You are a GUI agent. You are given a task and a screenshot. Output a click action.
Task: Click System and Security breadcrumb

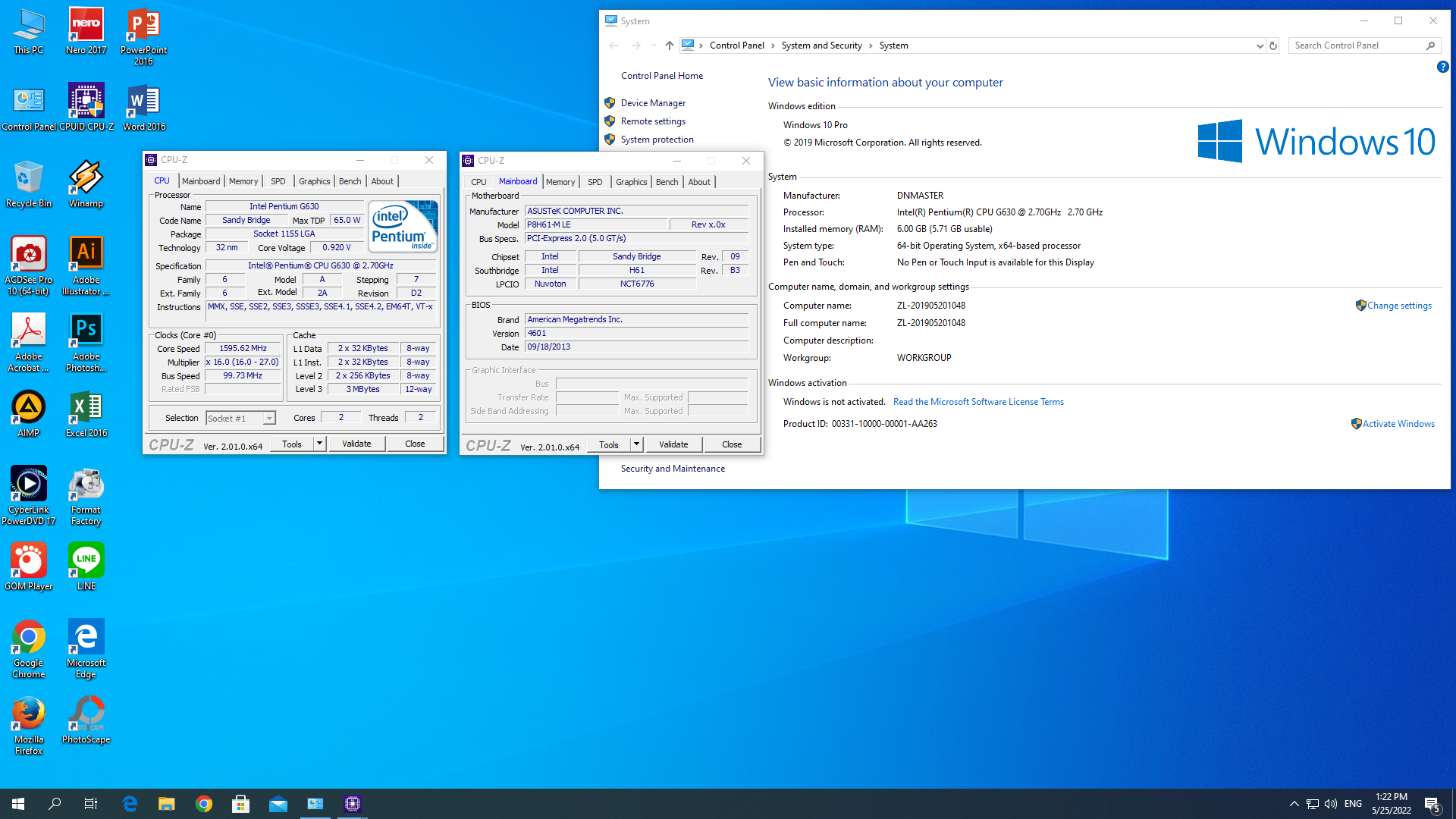click(821, 45)
